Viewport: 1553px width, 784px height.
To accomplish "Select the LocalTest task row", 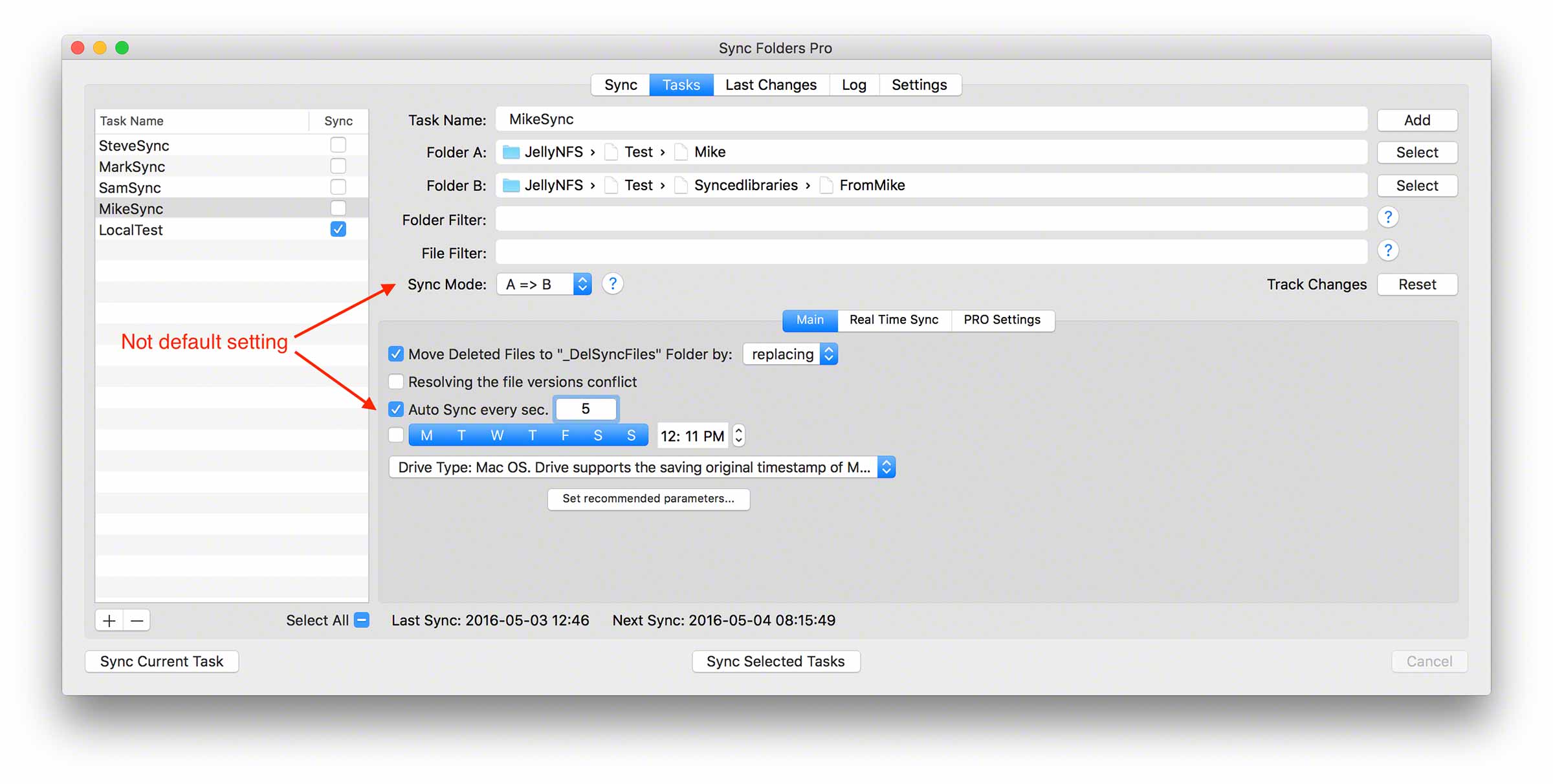I will 232,230.
